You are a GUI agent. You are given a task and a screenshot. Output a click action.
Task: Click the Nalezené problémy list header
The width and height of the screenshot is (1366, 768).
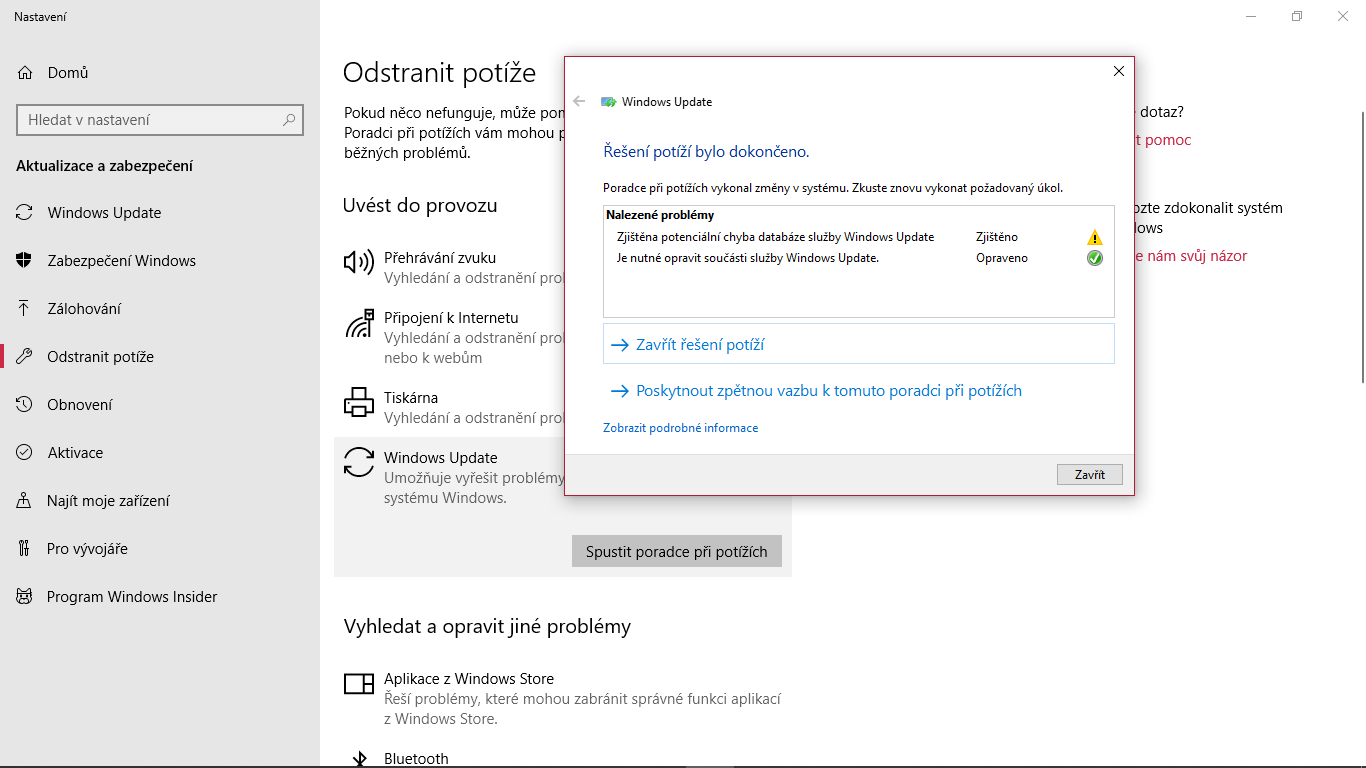[660, 215]
